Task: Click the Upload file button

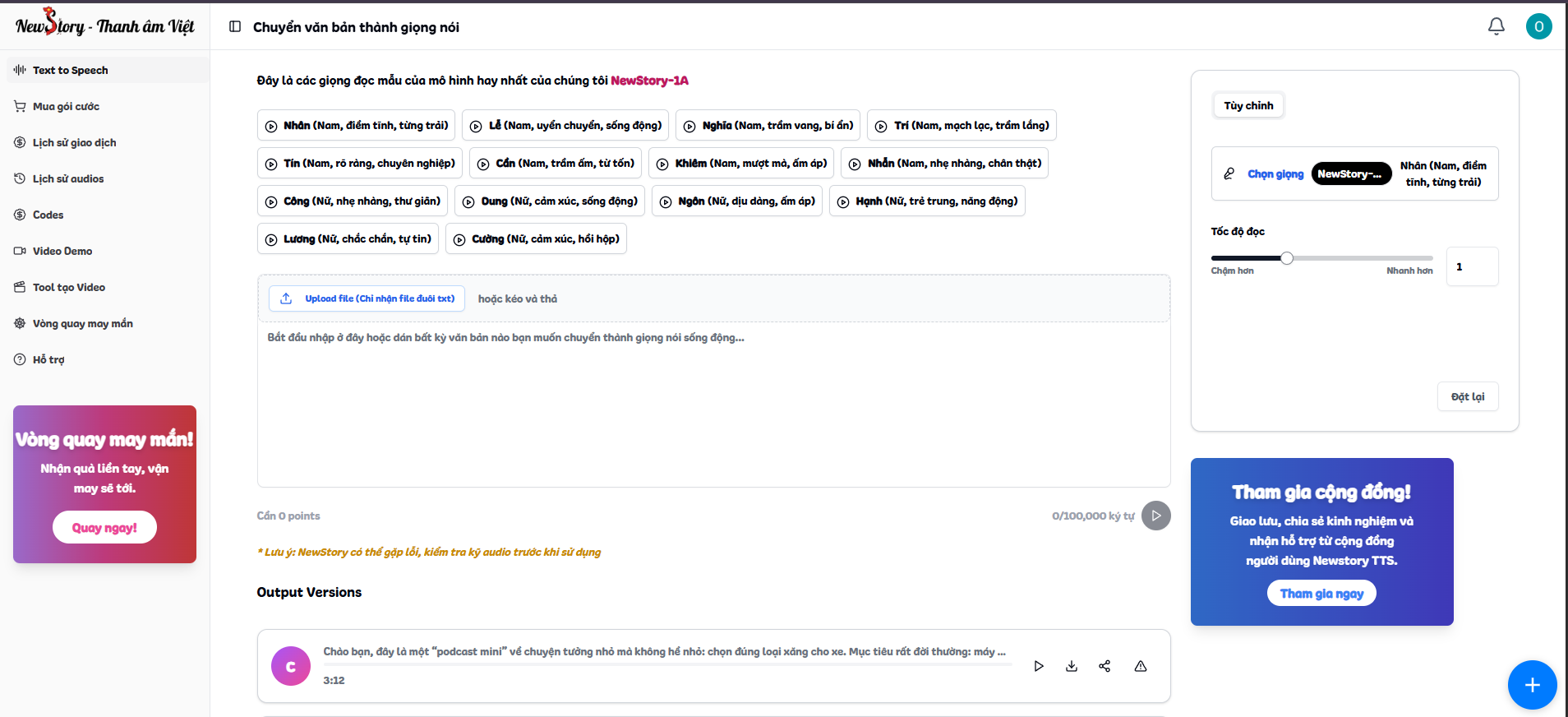Action: (x=367, y=298)
